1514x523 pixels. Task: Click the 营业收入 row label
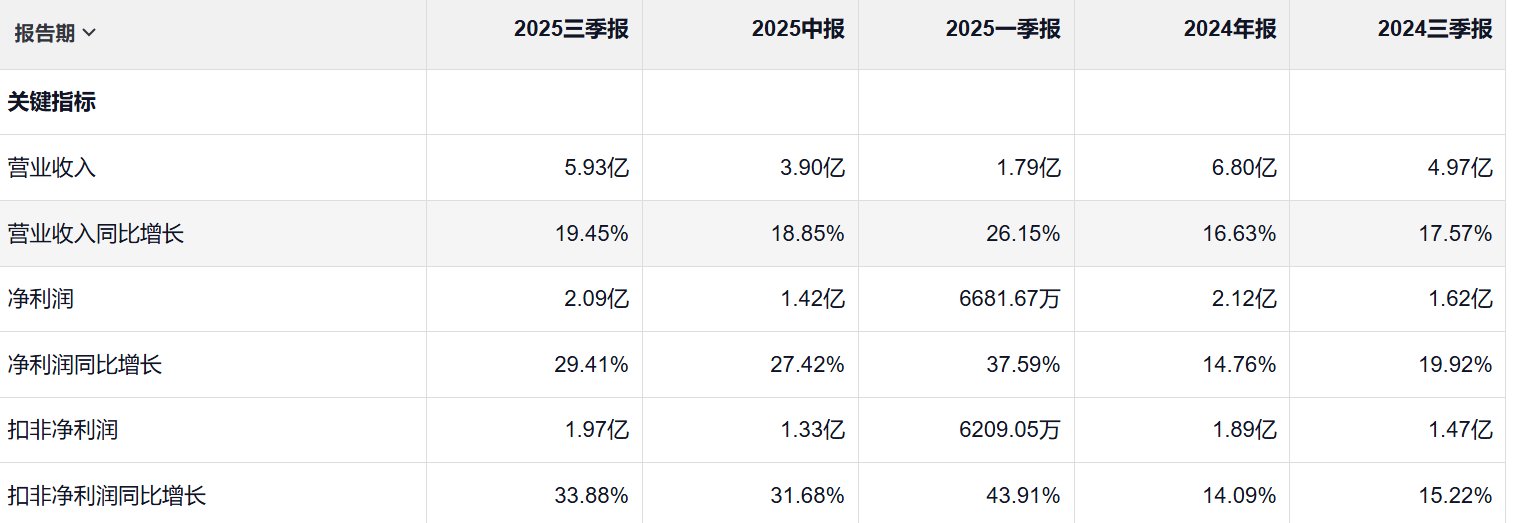[52, 168]
